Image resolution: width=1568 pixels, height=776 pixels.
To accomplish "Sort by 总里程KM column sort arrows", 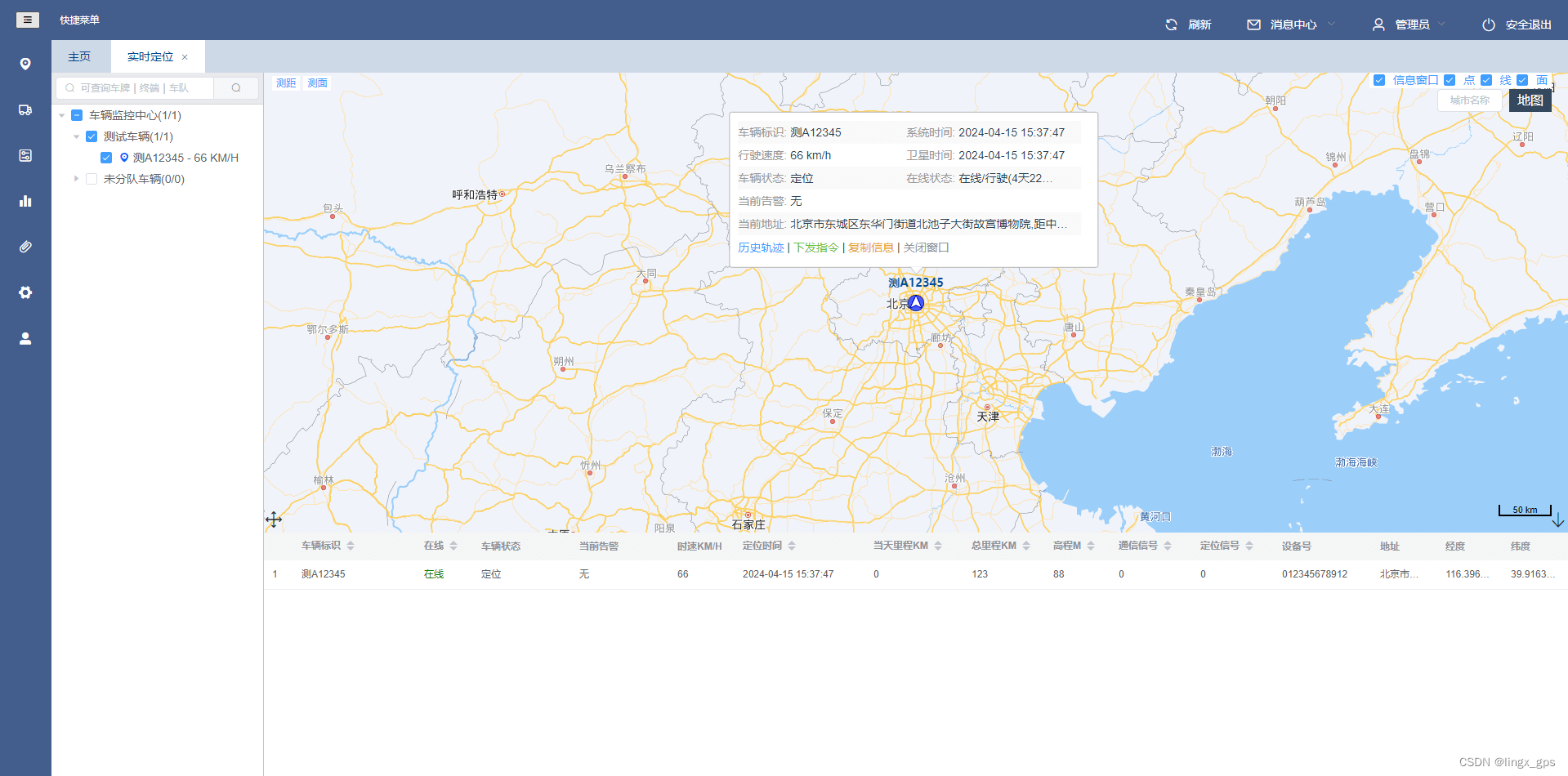I will [x=1026, y=546].
